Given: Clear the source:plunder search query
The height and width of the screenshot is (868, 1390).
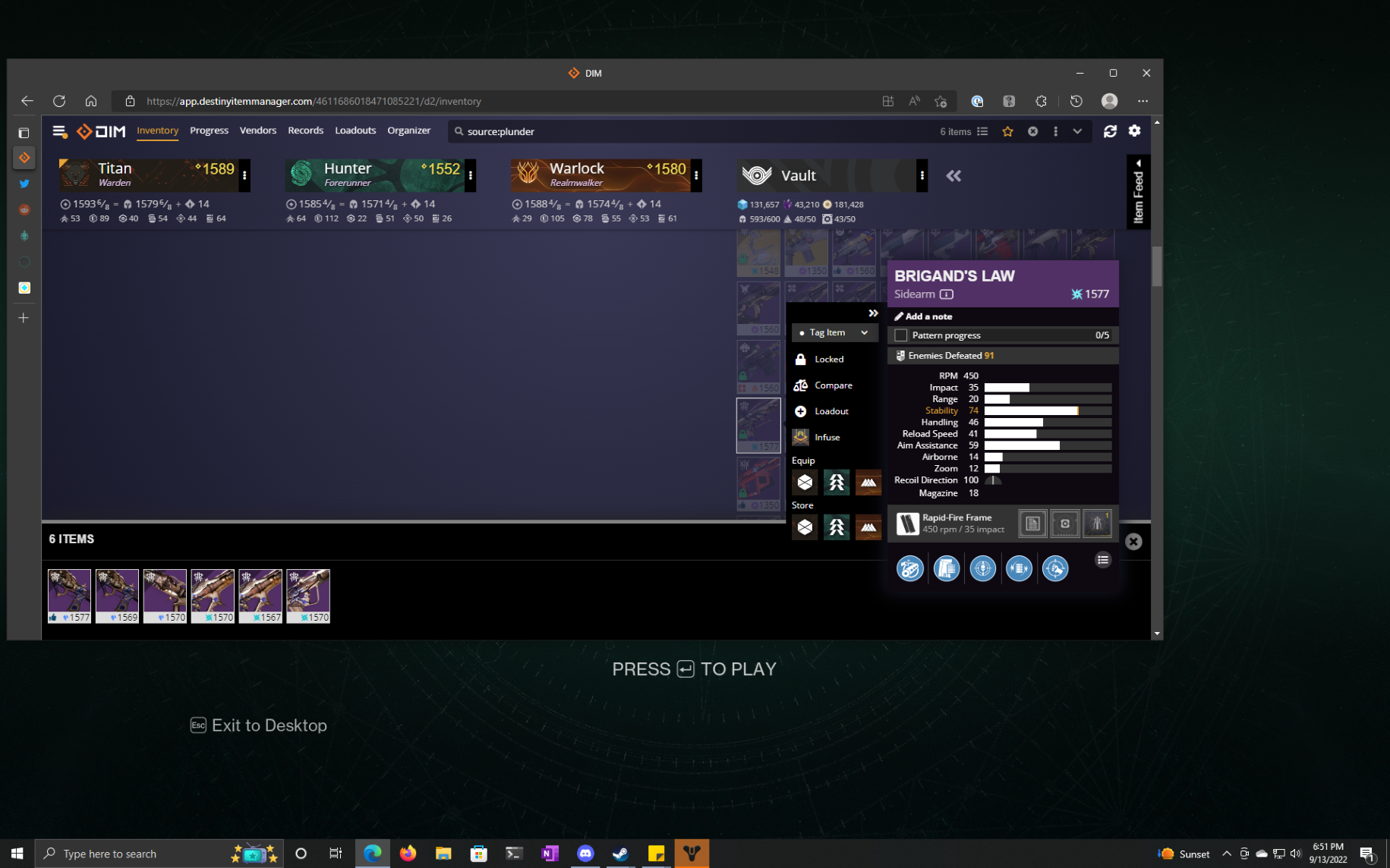Looking at the screenshot, I should click(1032, 131).
